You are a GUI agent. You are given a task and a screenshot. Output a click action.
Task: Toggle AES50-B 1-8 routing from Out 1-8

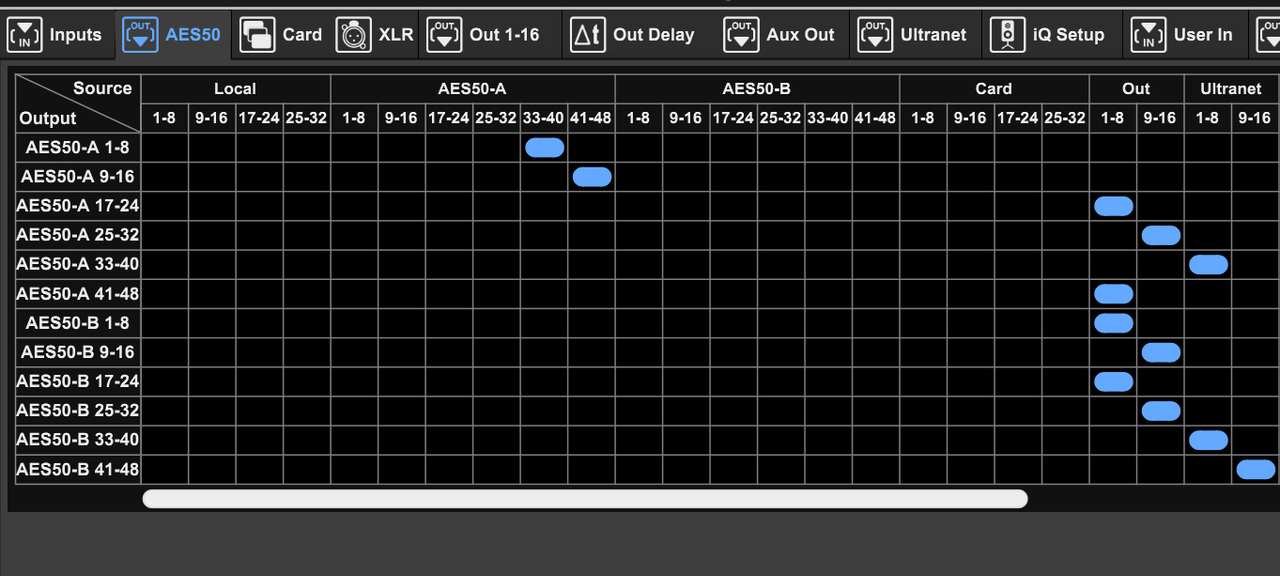point(1113,323)
